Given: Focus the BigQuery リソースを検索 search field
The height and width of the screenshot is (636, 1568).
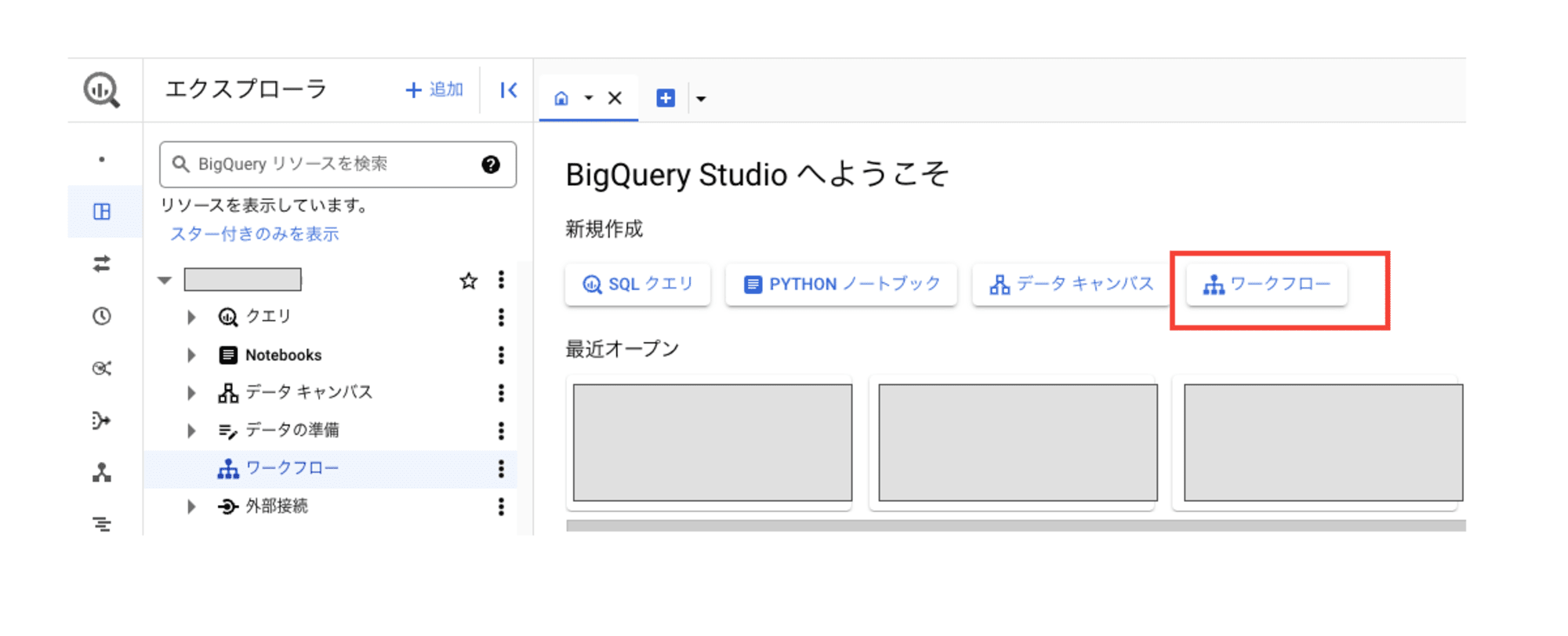Looking at the screenshot, I should [338, 164].
